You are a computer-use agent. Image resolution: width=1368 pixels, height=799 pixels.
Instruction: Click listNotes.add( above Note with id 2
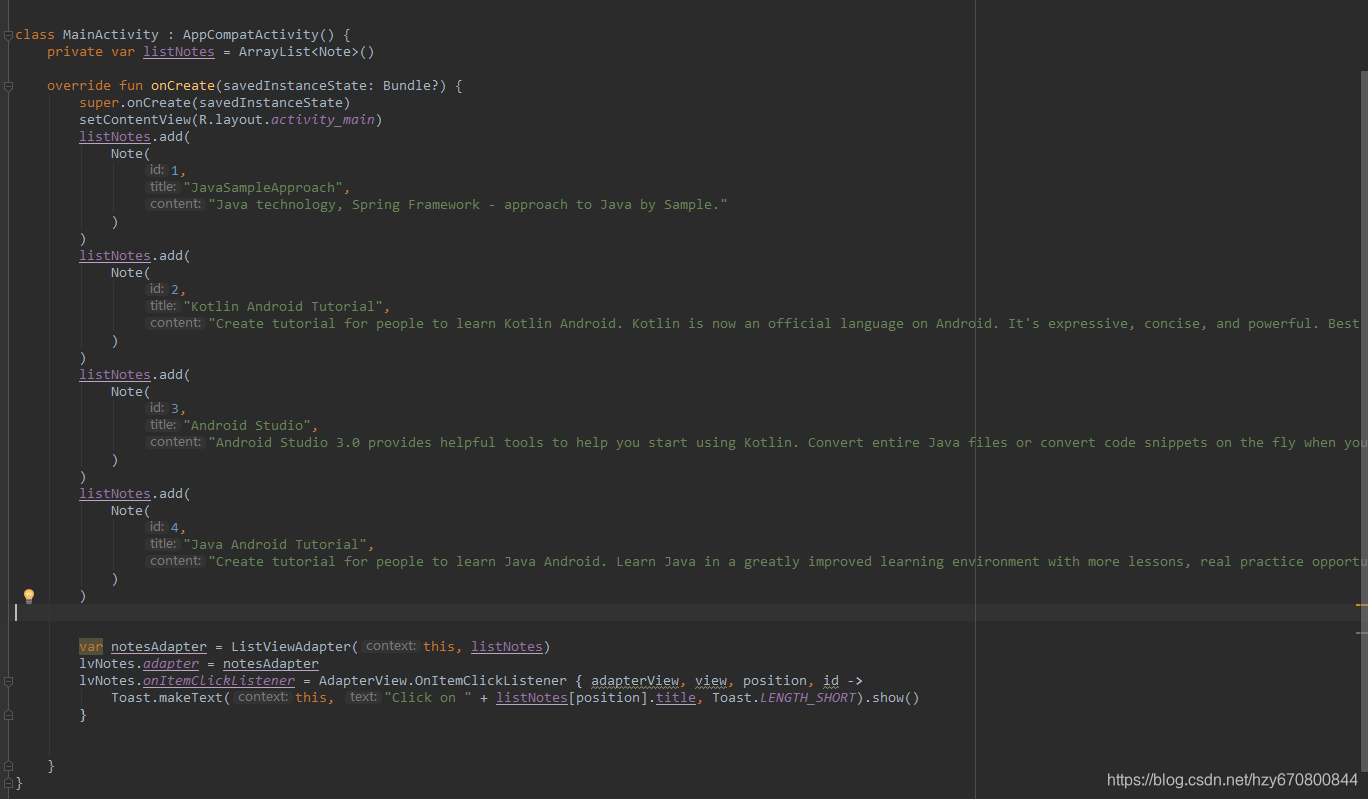click(x=135, y=256)
